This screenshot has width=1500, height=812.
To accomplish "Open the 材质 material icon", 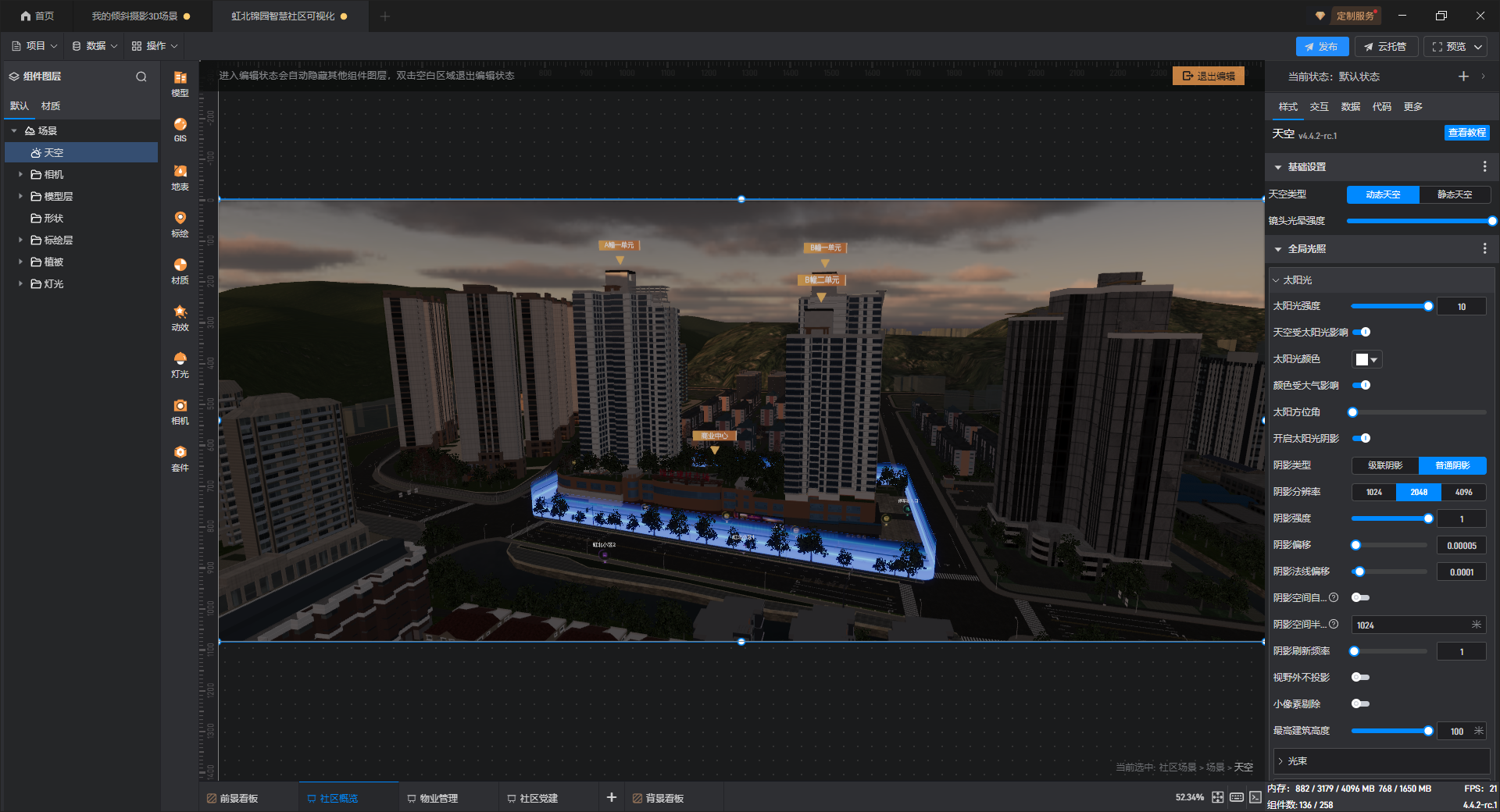I will point(180,271).
